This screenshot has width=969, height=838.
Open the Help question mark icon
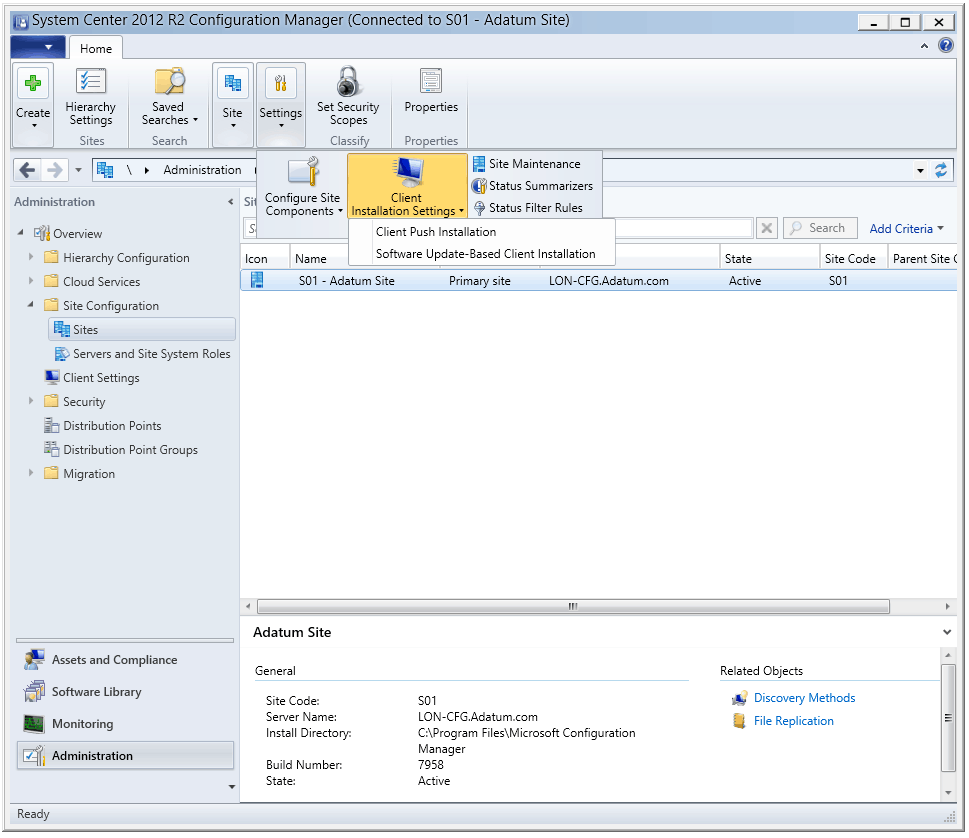[946, 45]
